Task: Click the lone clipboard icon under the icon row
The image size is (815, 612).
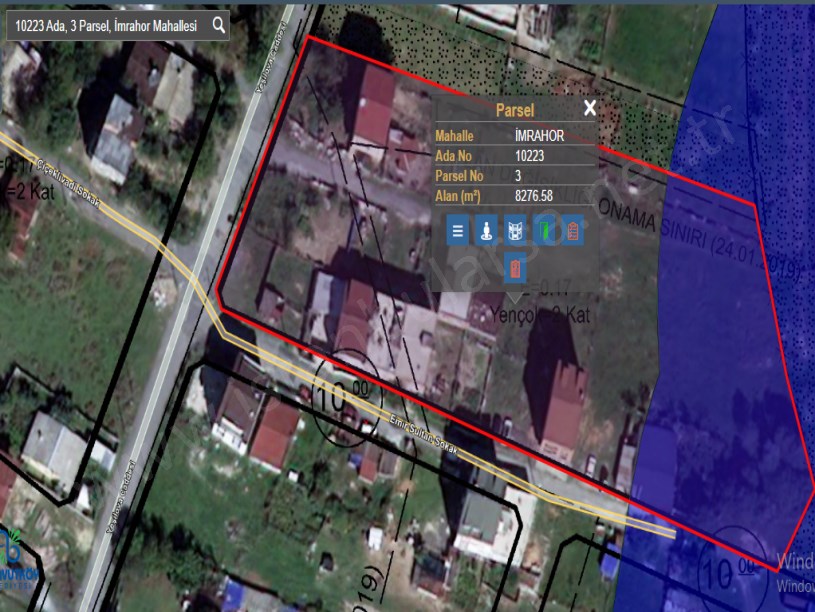Action: click(515, 268)
